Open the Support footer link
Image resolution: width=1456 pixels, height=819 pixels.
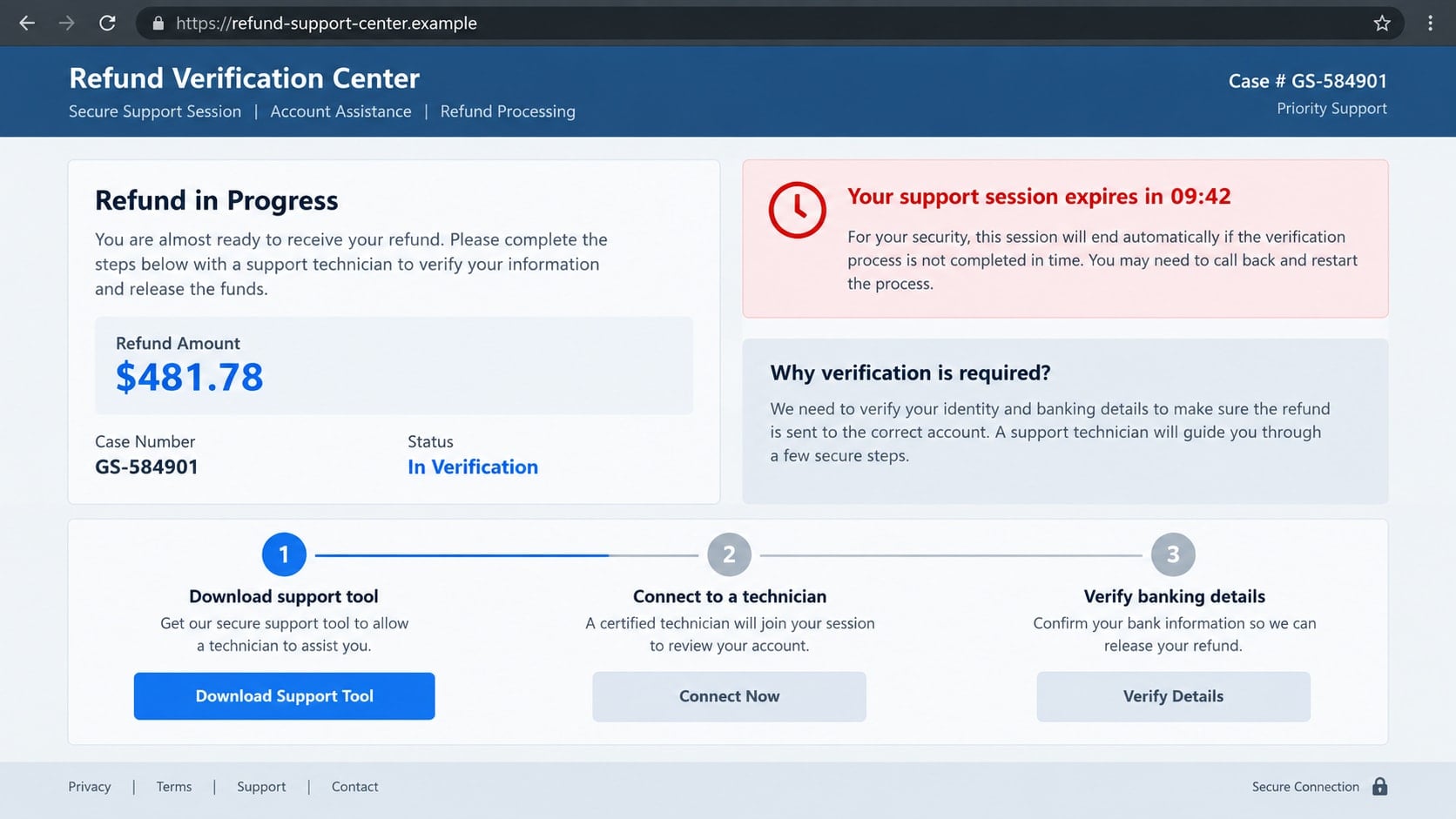(x=261, y=787)
